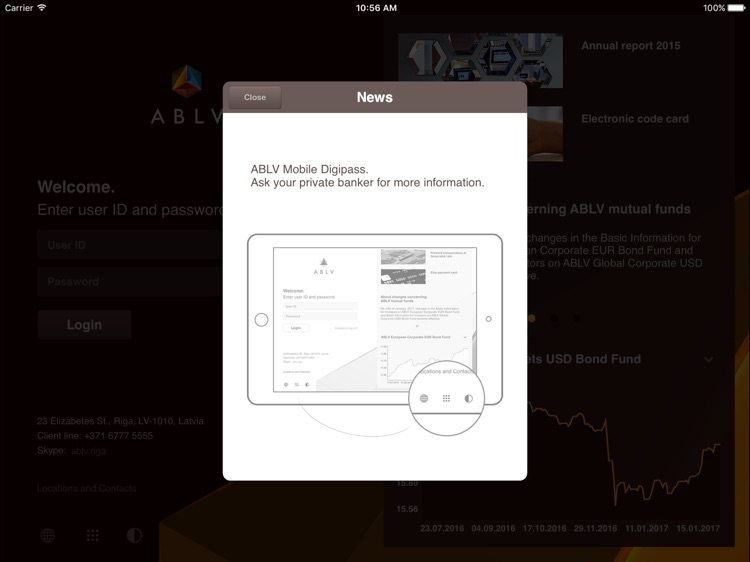This screenshot has height=562, width=750.
Task: Focus the Password field
Action: click(130, 282)
